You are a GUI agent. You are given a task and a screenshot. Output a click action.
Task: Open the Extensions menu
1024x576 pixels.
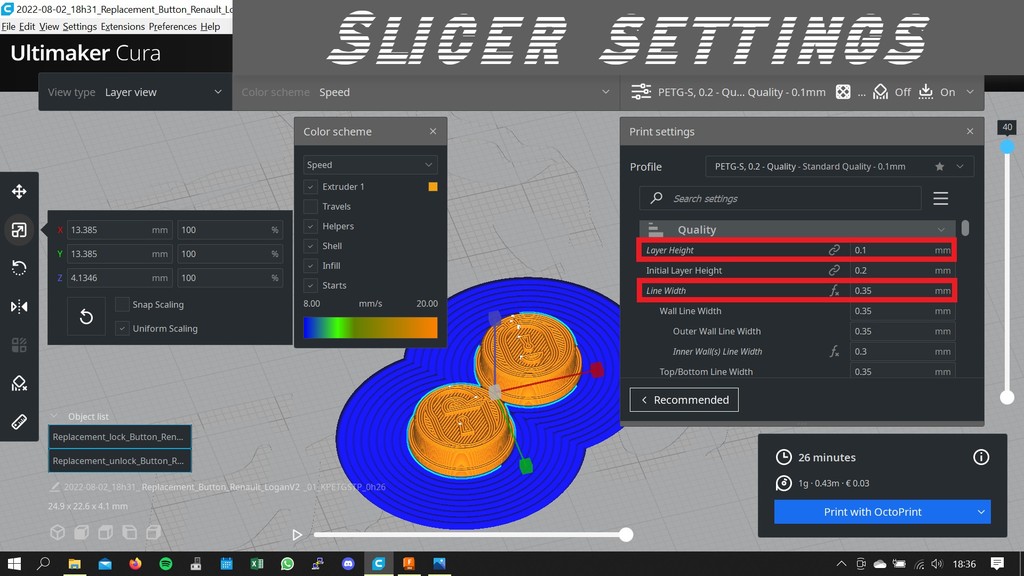click(123, 27)
